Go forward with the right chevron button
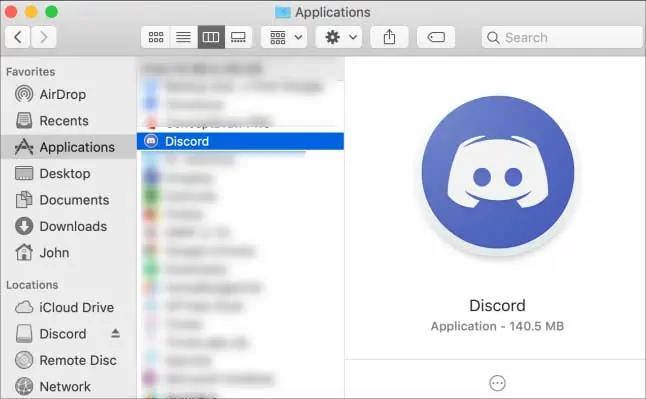The height and width of the screenshot is (399, 646). pyautogui.click(x=44, y=37)
